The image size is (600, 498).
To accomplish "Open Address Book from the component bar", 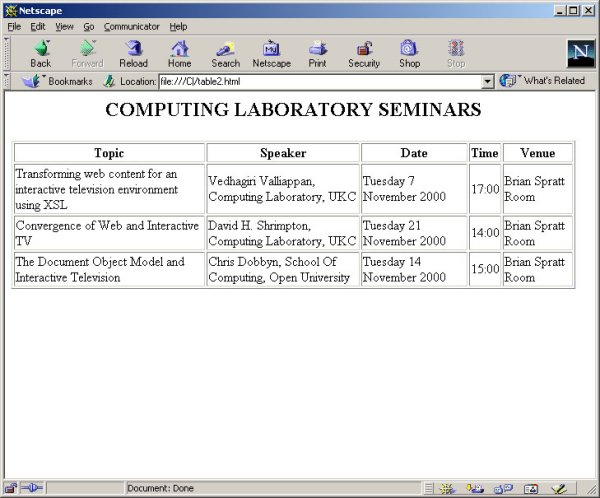I will tap(531, 488).
